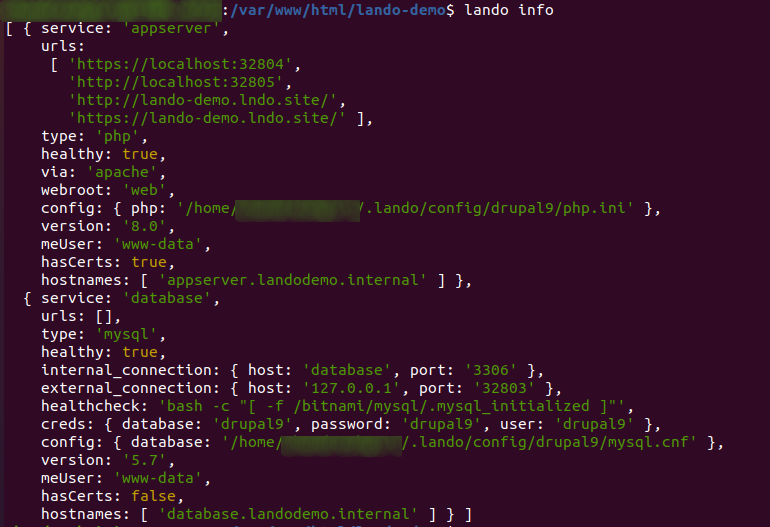
Task: Click the healthcheck bash command string
Action: 391,407
